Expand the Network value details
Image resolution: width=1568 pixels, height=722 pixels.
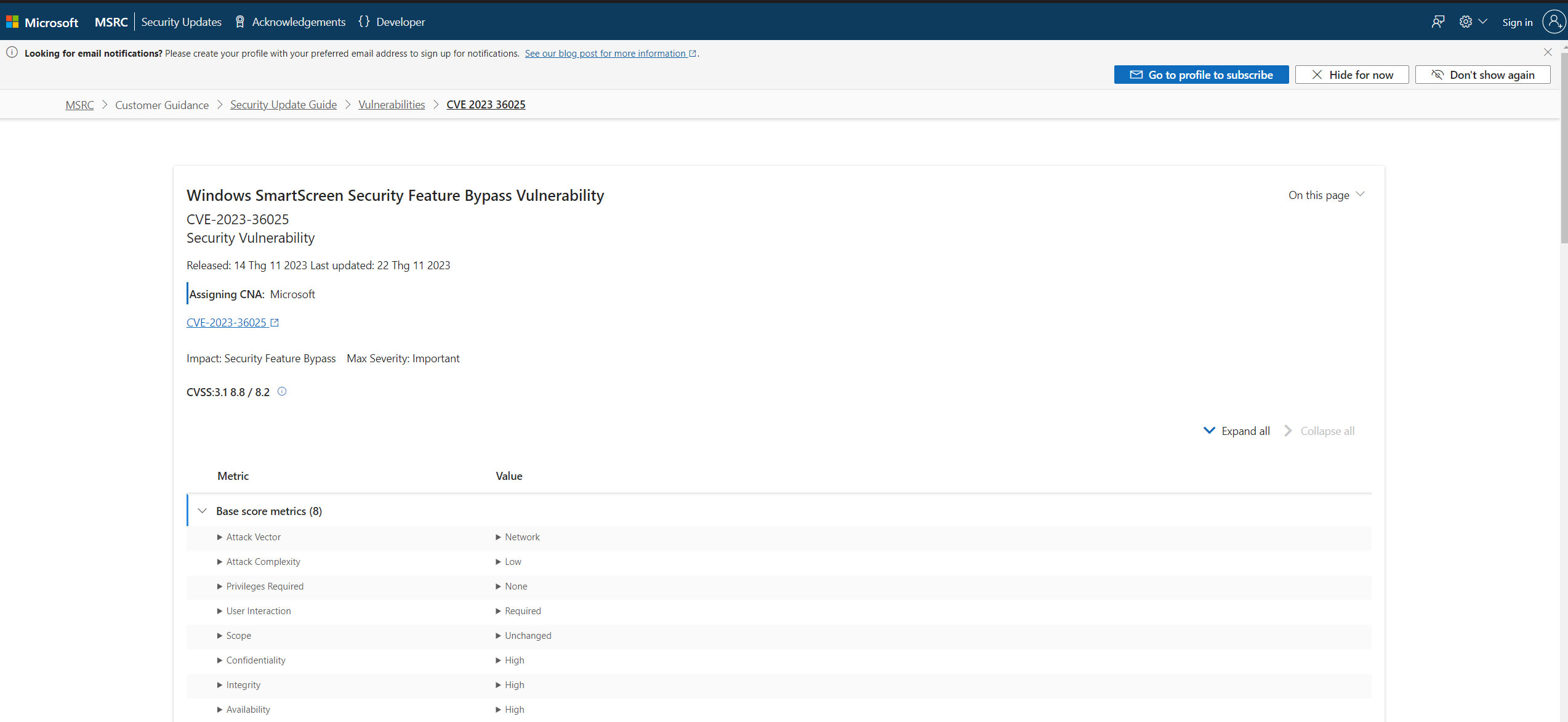(x=518, y=537)
